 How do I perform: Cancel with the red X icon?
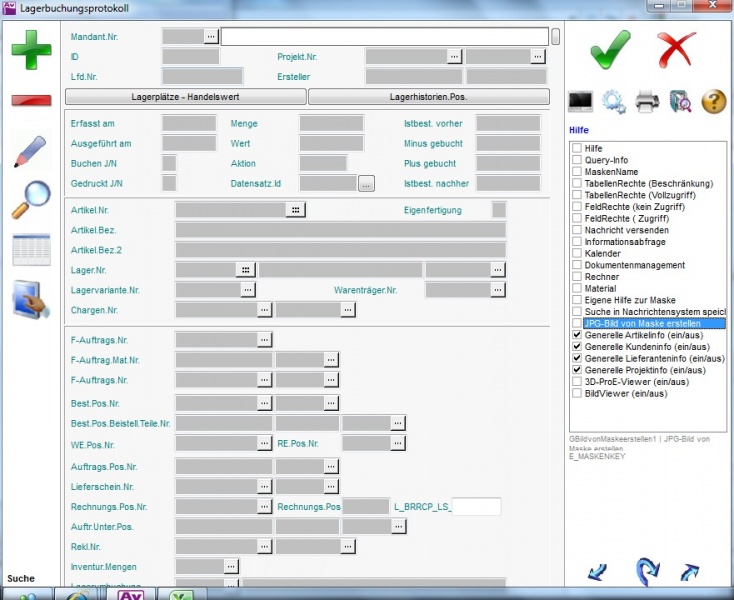[x=676, y=49]
